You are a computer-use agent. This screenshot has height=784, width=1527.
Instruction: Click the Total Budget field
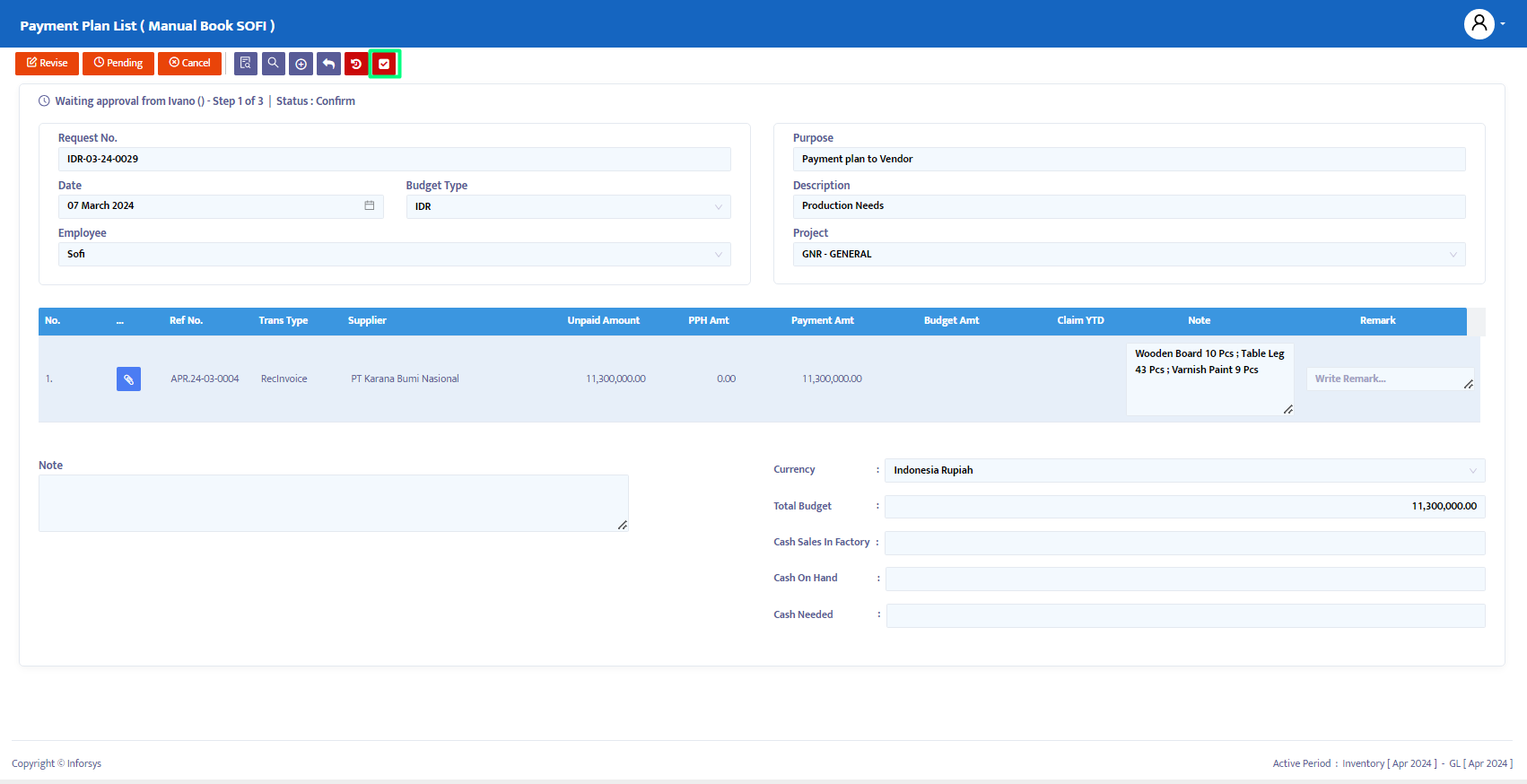1184,507
